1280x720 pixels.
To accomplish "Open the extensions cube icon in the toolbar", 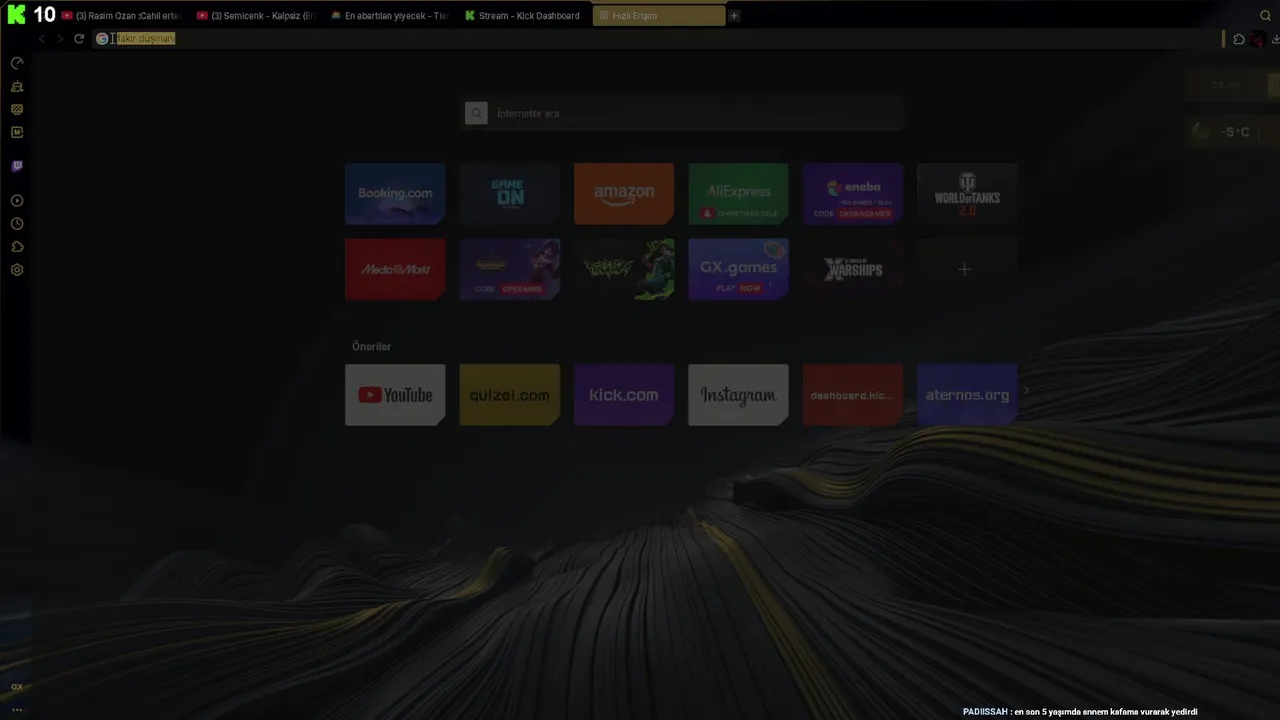I will click(1239, 39).
